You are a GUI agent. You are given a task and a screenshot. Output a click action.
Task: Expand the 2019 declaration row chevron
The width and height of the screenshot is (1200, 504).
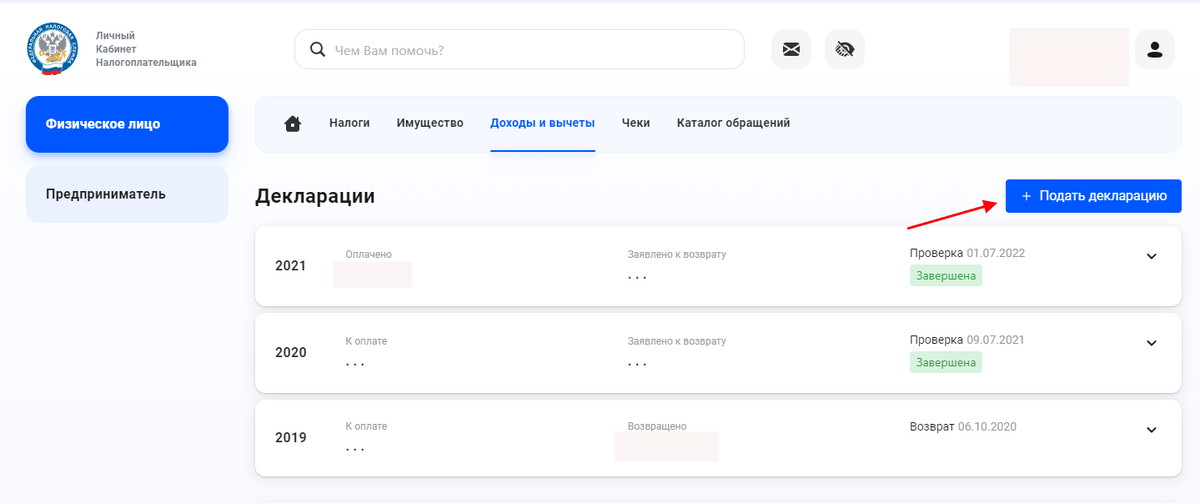point(1151,430)
